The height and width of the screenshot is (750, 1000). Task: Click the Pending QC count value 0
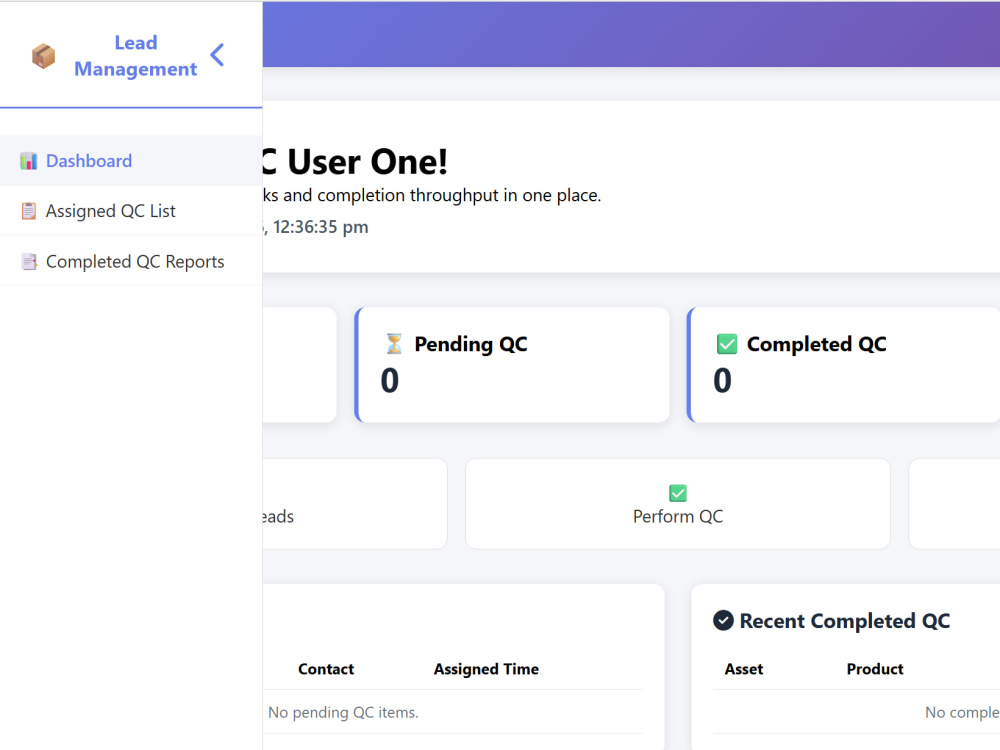(x=390, y=381)
